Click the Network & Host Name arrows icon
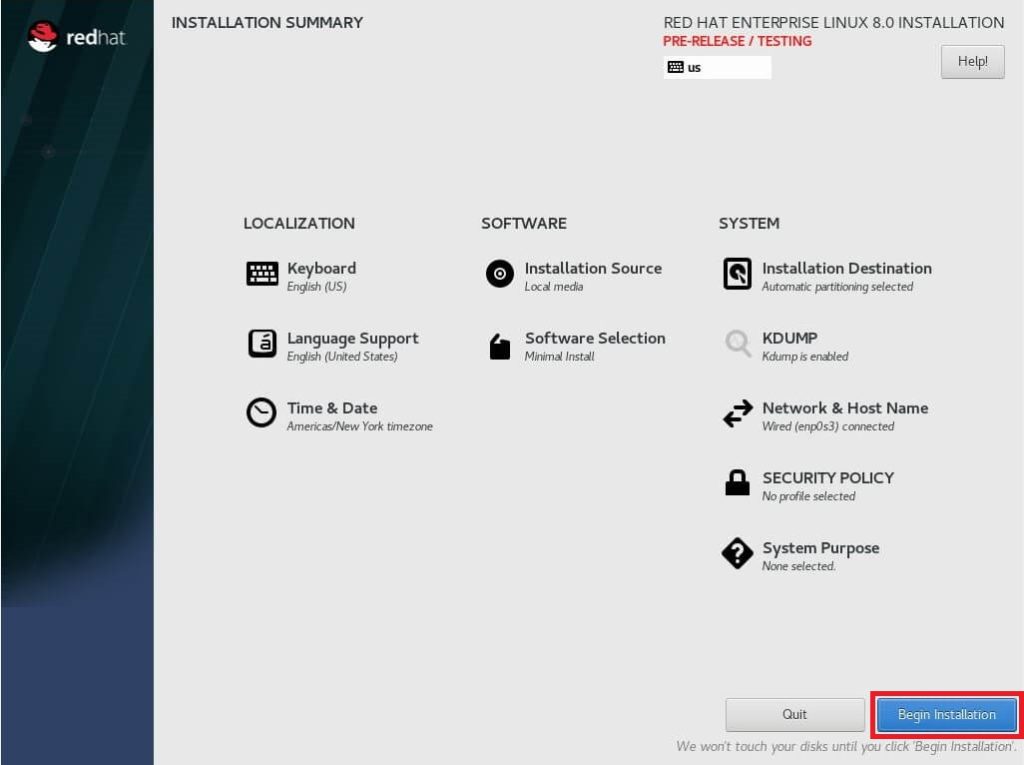The width and height of the screenshot is (1024, 765). [x=737, y=414]
